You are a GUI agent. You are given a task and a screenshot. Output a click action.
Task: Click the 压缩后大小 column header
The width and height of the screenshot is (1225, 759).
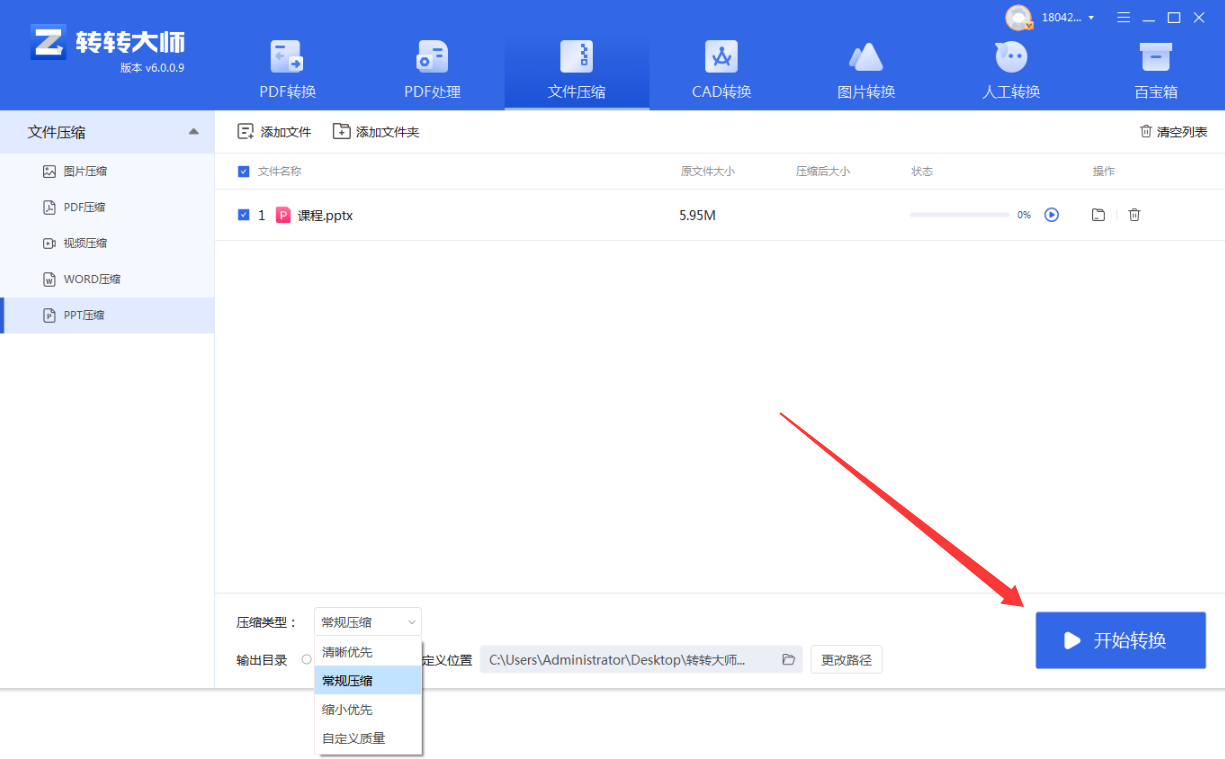point(823,171)
